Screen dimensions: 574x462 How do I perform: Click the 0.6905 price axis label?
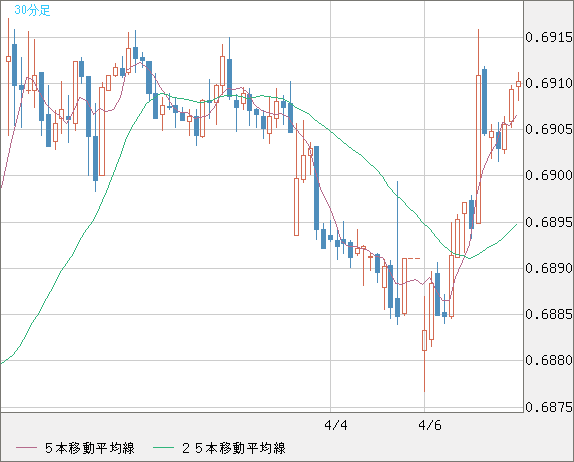pos(549,130)
